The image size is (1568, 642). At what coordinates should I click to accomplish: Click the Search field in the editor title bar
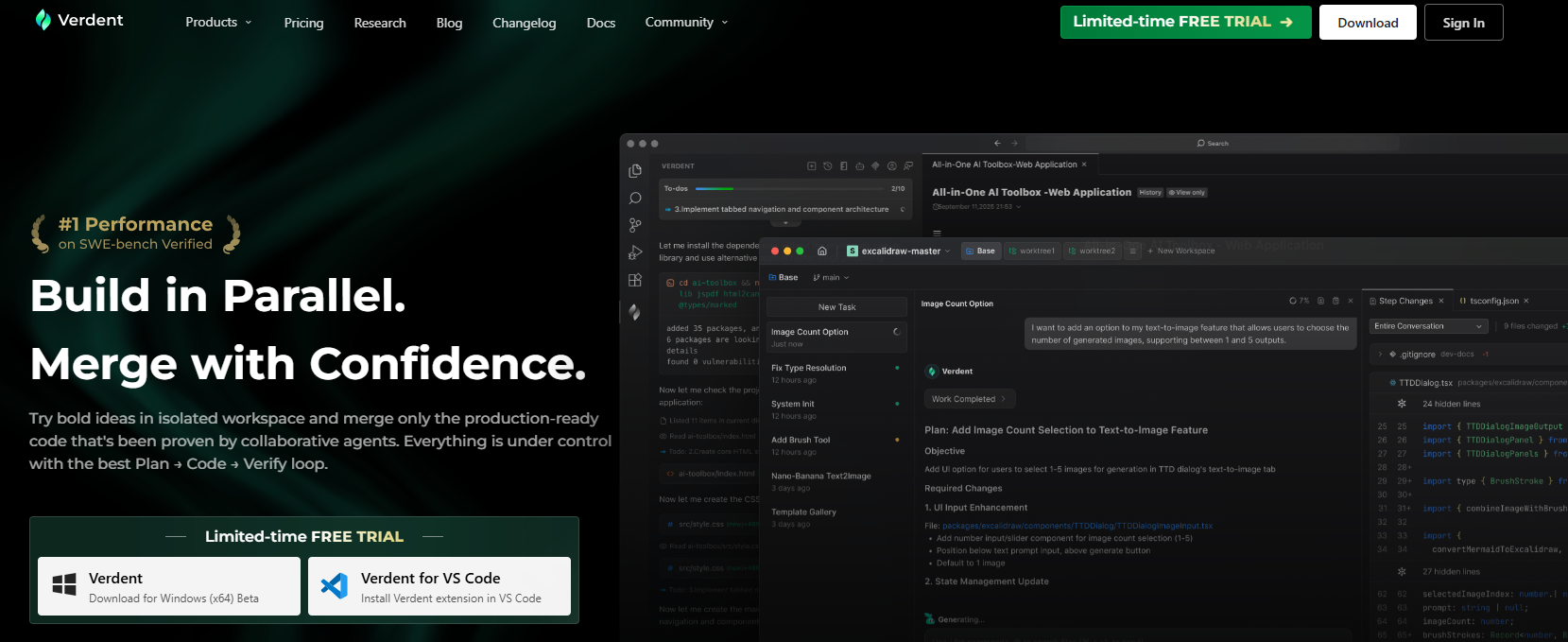pyautogui.click(x=1213, y=143)
